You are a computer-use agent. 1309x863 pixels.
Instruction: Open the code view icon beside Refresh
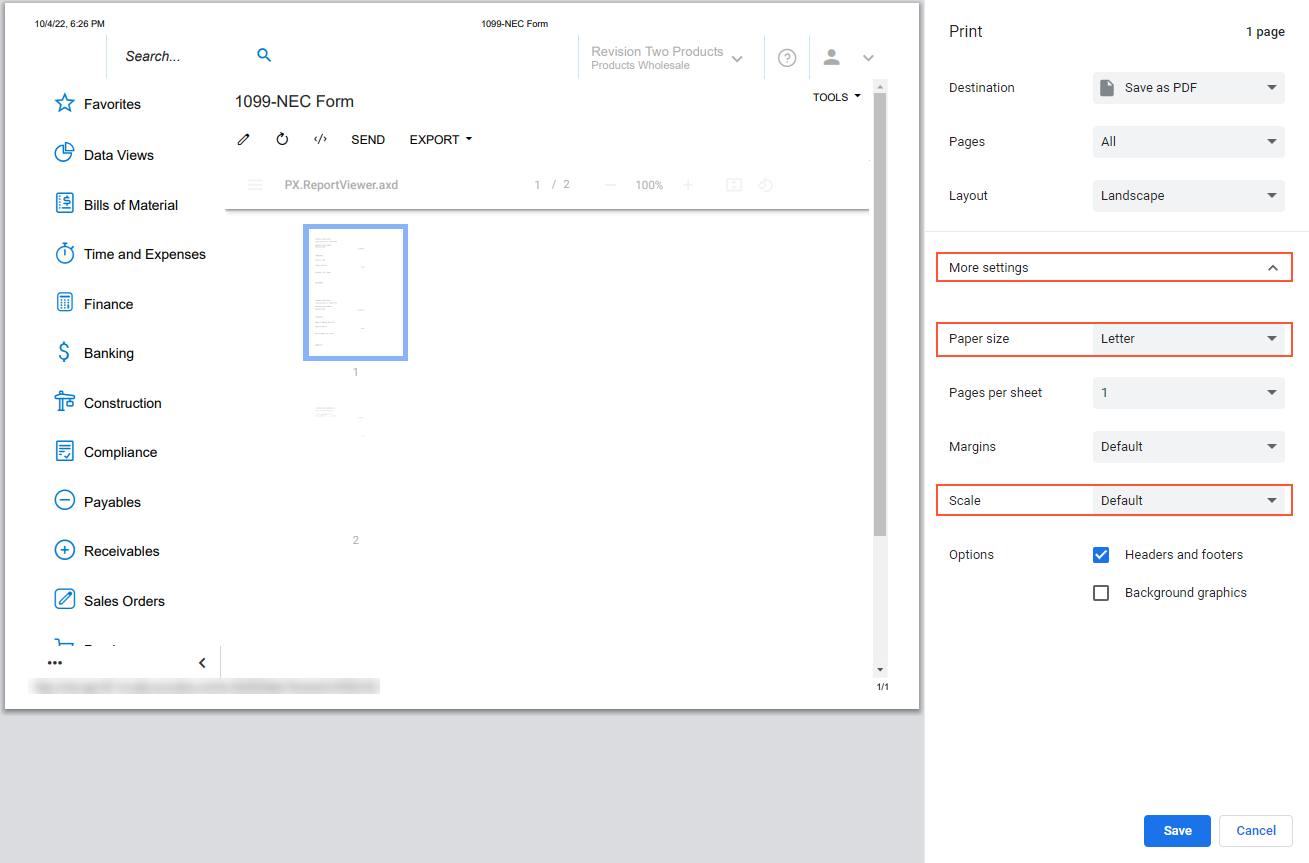pyautogui.click(x=320, y=139)
